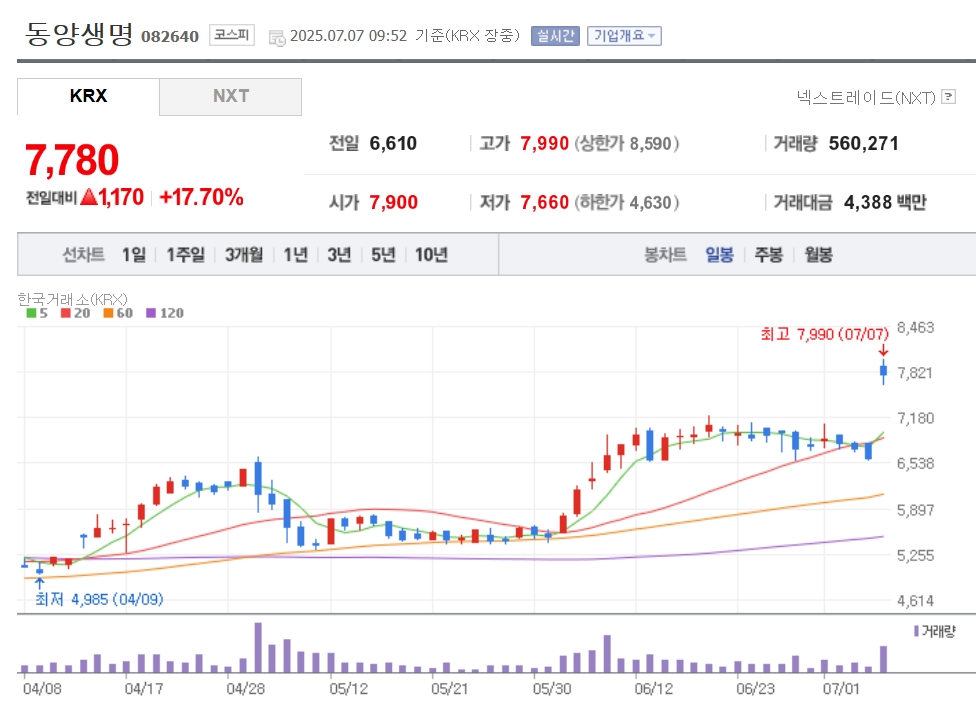The image size is (976, 717).
Task: Select the 주봉 weekly candle chart
Action: pos(769,255)
